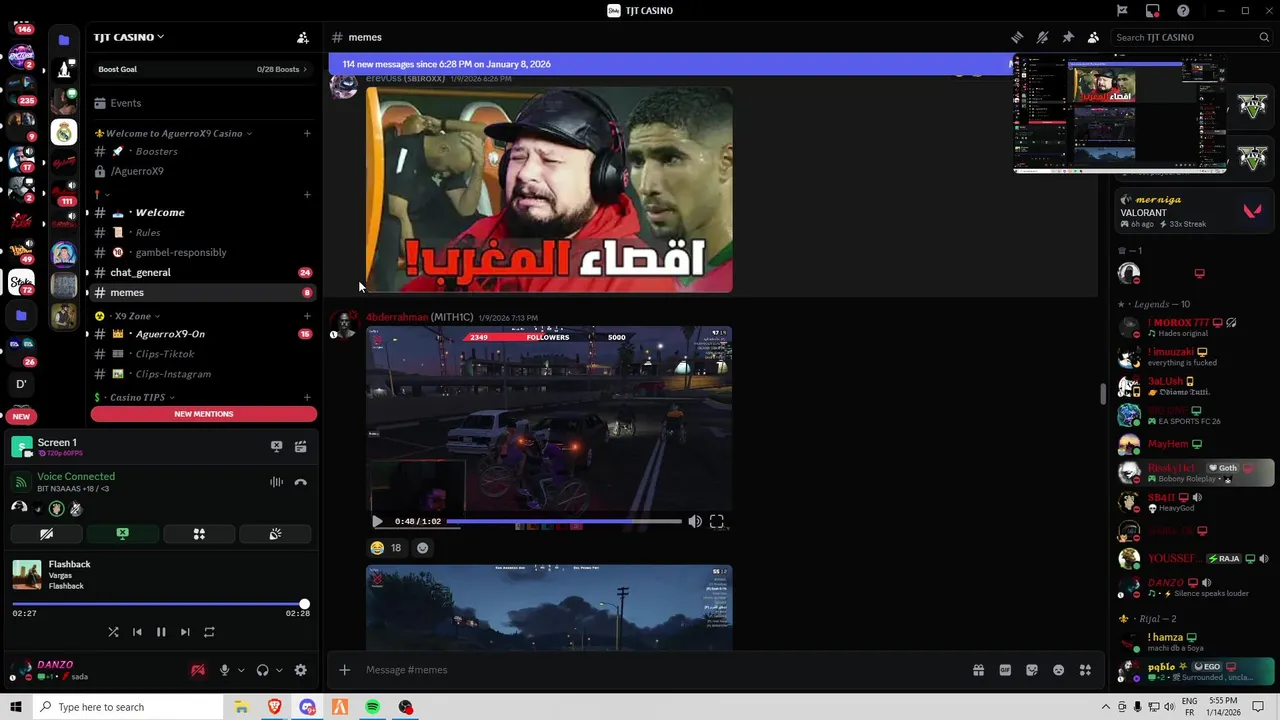The height and width of the screenshot is (720, 1280).
Task: Open the gift icon in message bar
Action: tap(979, 670)
